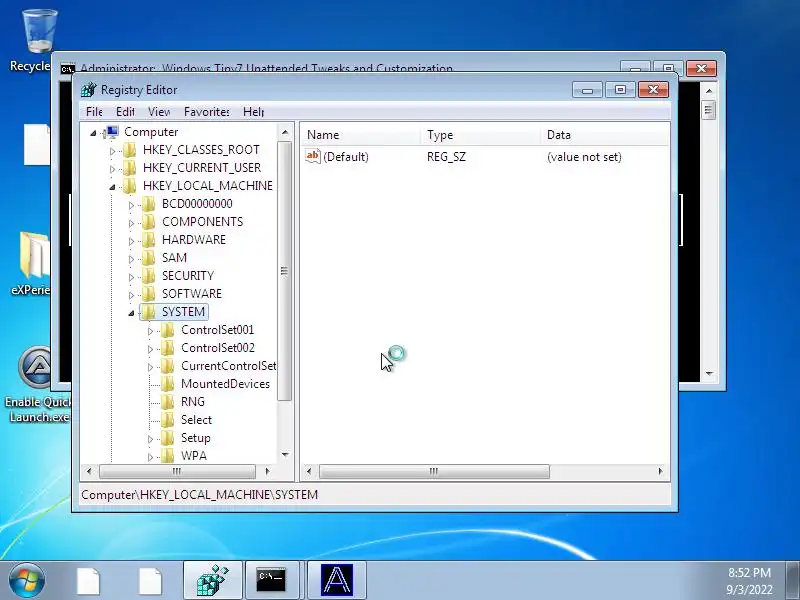Viewport: 800px width, 600px height.
Task: Click the '(value not set)' data cell
Action: (584, 157)
